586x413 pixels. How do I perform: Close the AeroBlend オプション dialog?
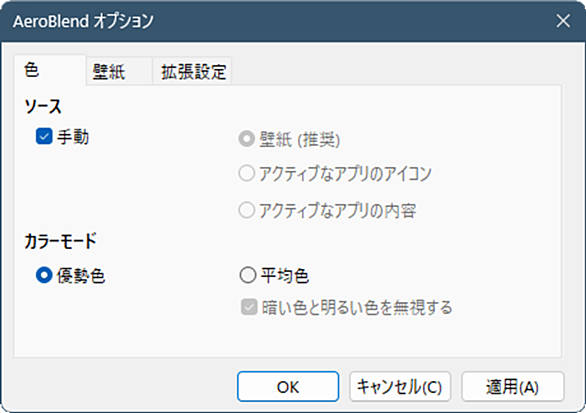click(x=563, y=21)
